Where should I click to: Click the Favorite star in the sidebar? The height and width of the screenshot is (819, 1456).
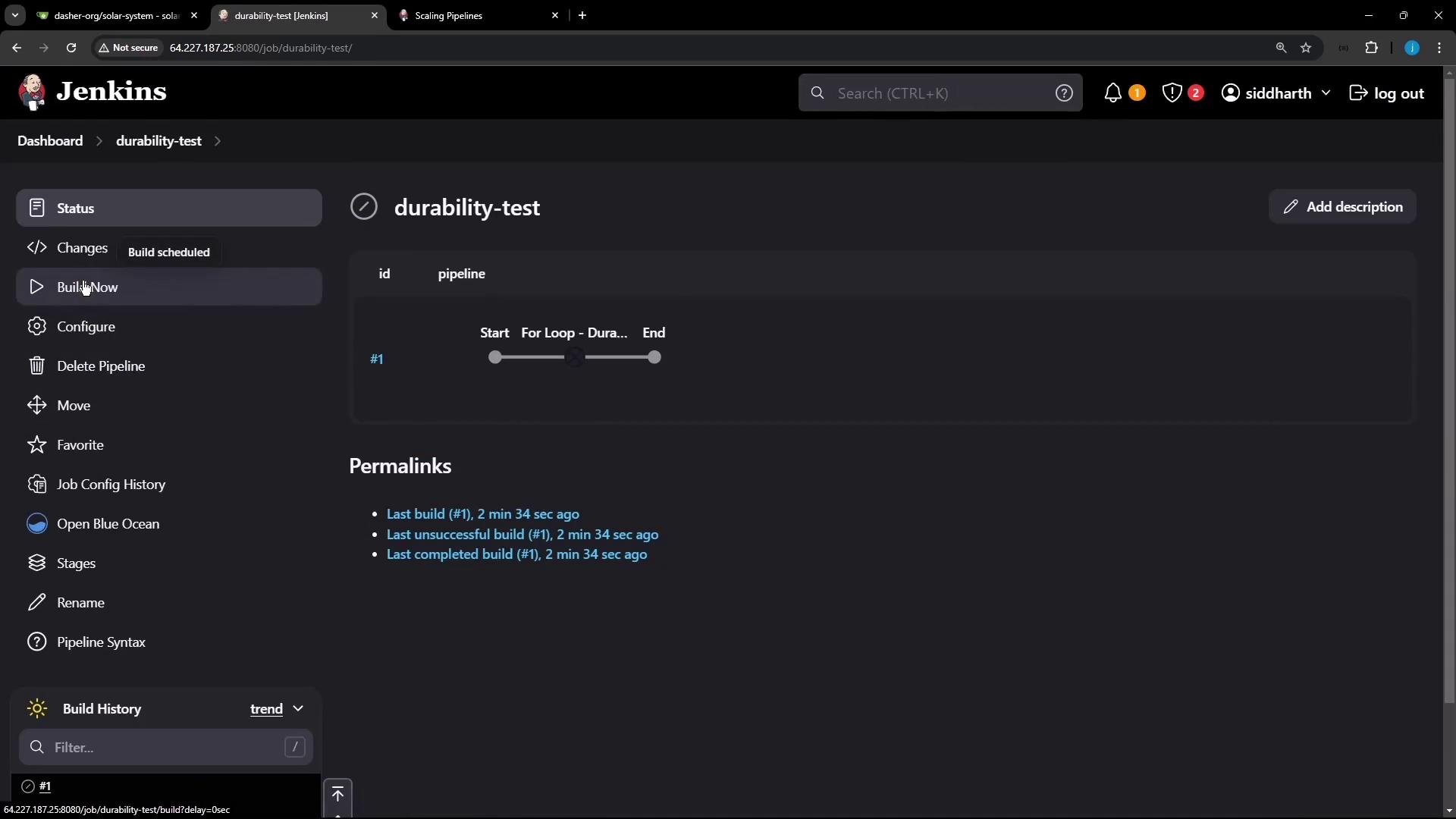tap(36, 445)
